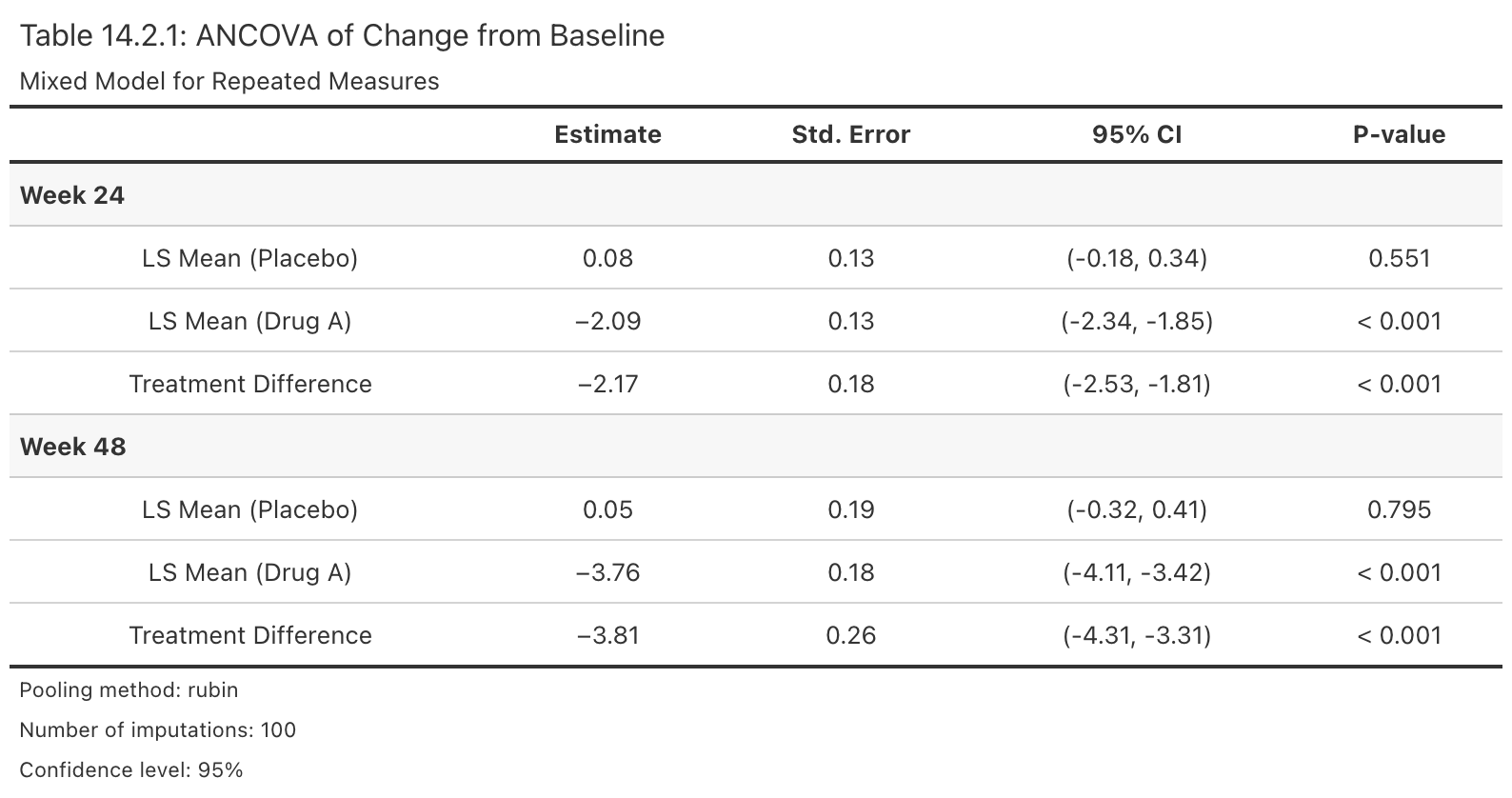The image size is (1512, 798).
Task: Click the Pooling method: rubin footnote
Action: coord(129,690)
